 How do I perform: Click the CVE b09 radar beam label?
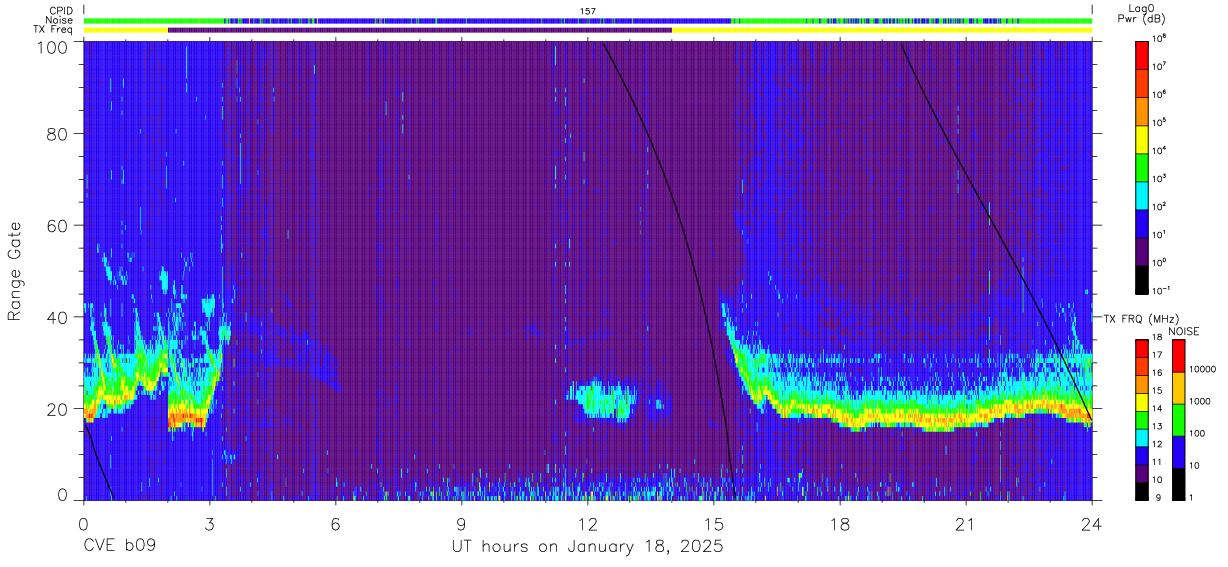click(x=120, y=547)
